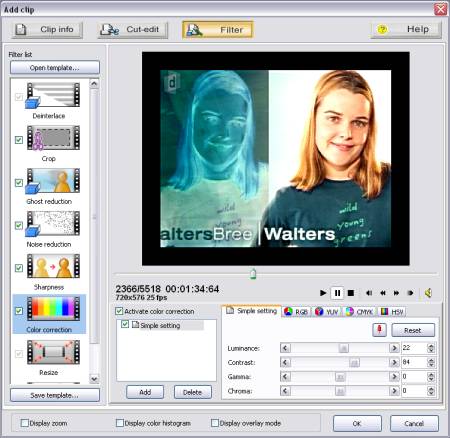
Task: Select the Noise reduction filter icon
Action: pos(53,224)
